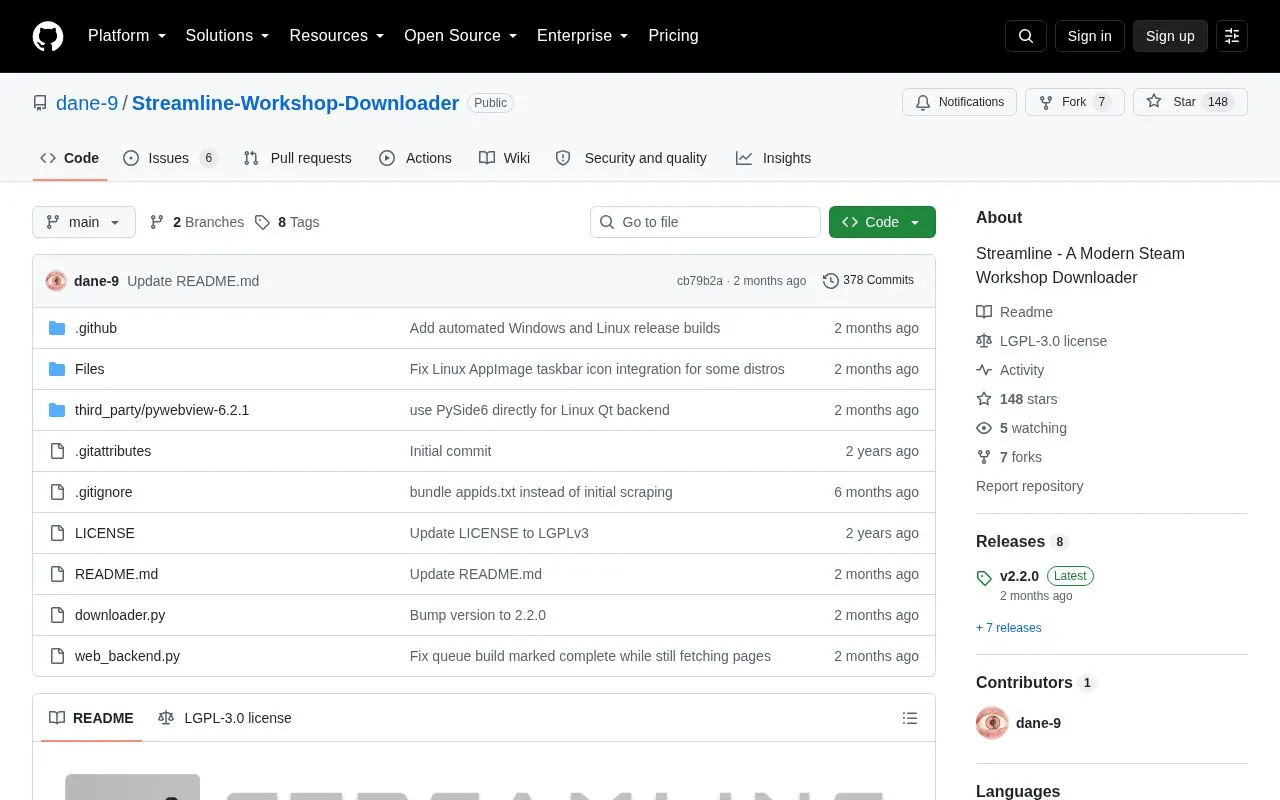Open the web_backend.py file
This screenshot has width=1280, height=800.
[x=127, y=656]
